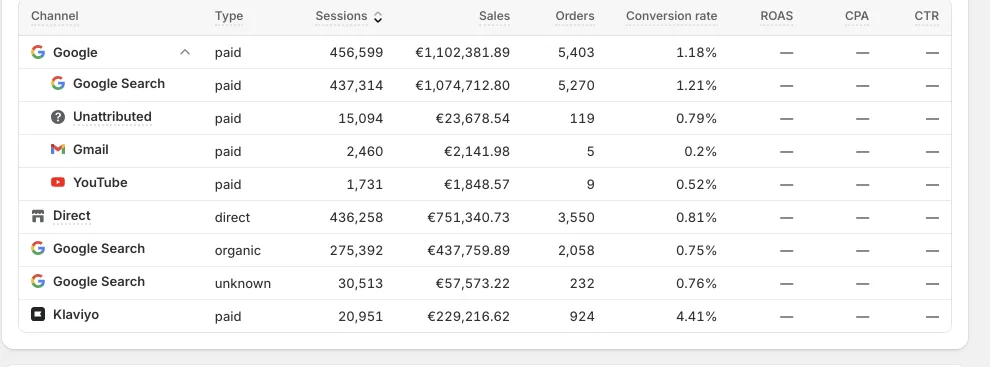Image resolution: width=990 pixels, height=367 pixels.
Task: Click orders value 5,270
Action: point(576,86)
